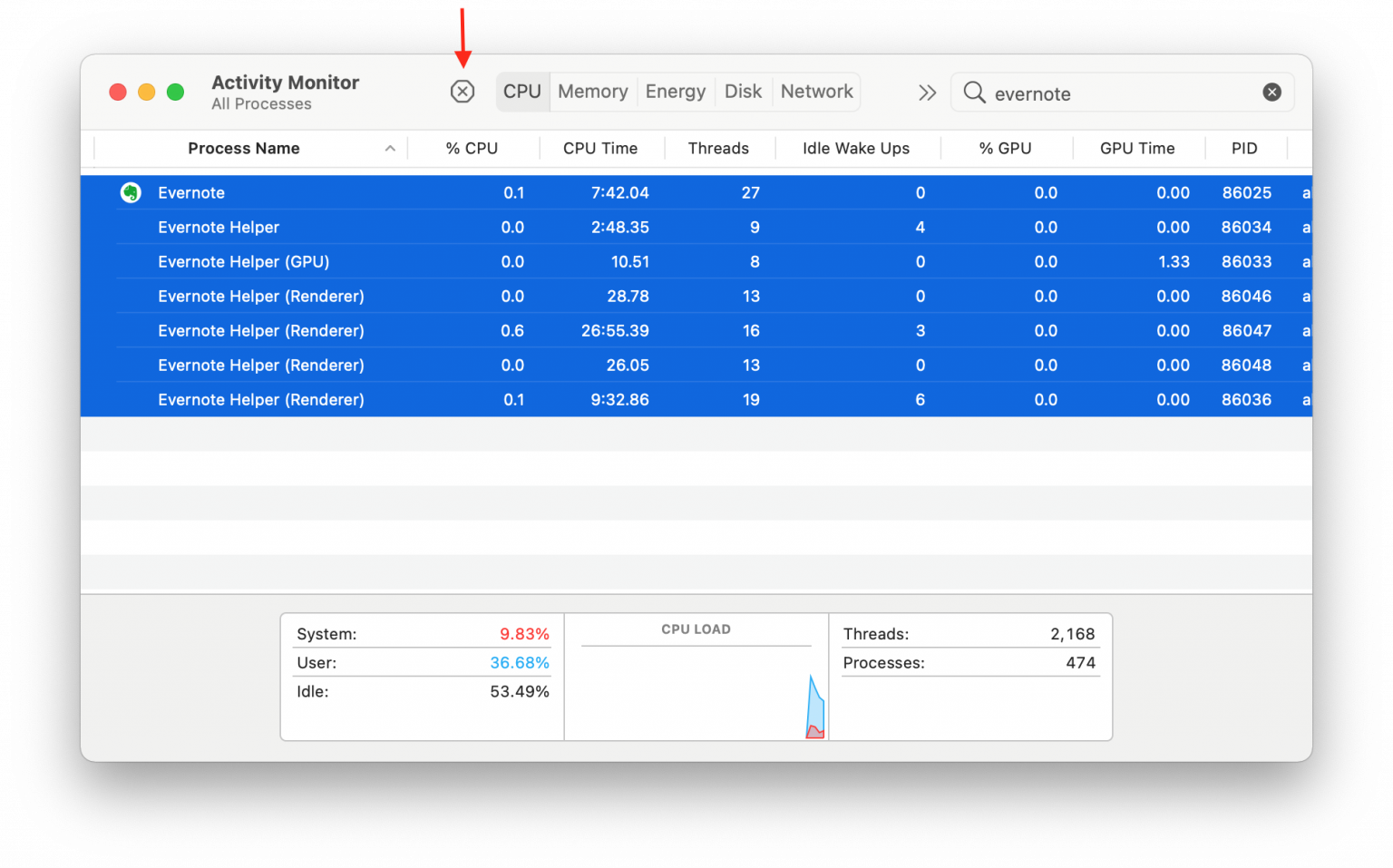Clear the evernote search text

click(1271, 93)
